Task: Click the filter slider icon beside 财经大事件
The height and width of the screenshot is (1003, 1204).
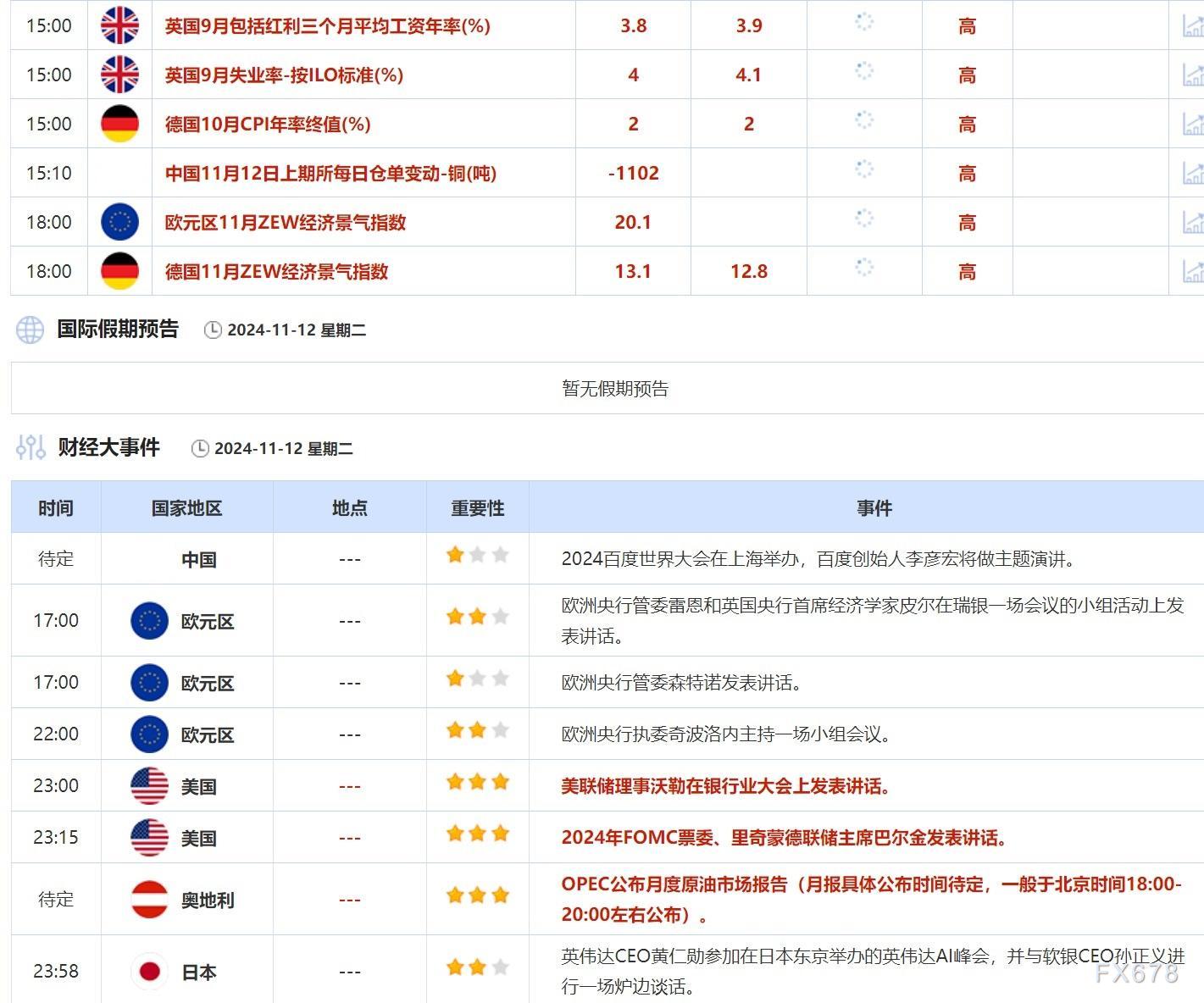Action: (31, 449)
